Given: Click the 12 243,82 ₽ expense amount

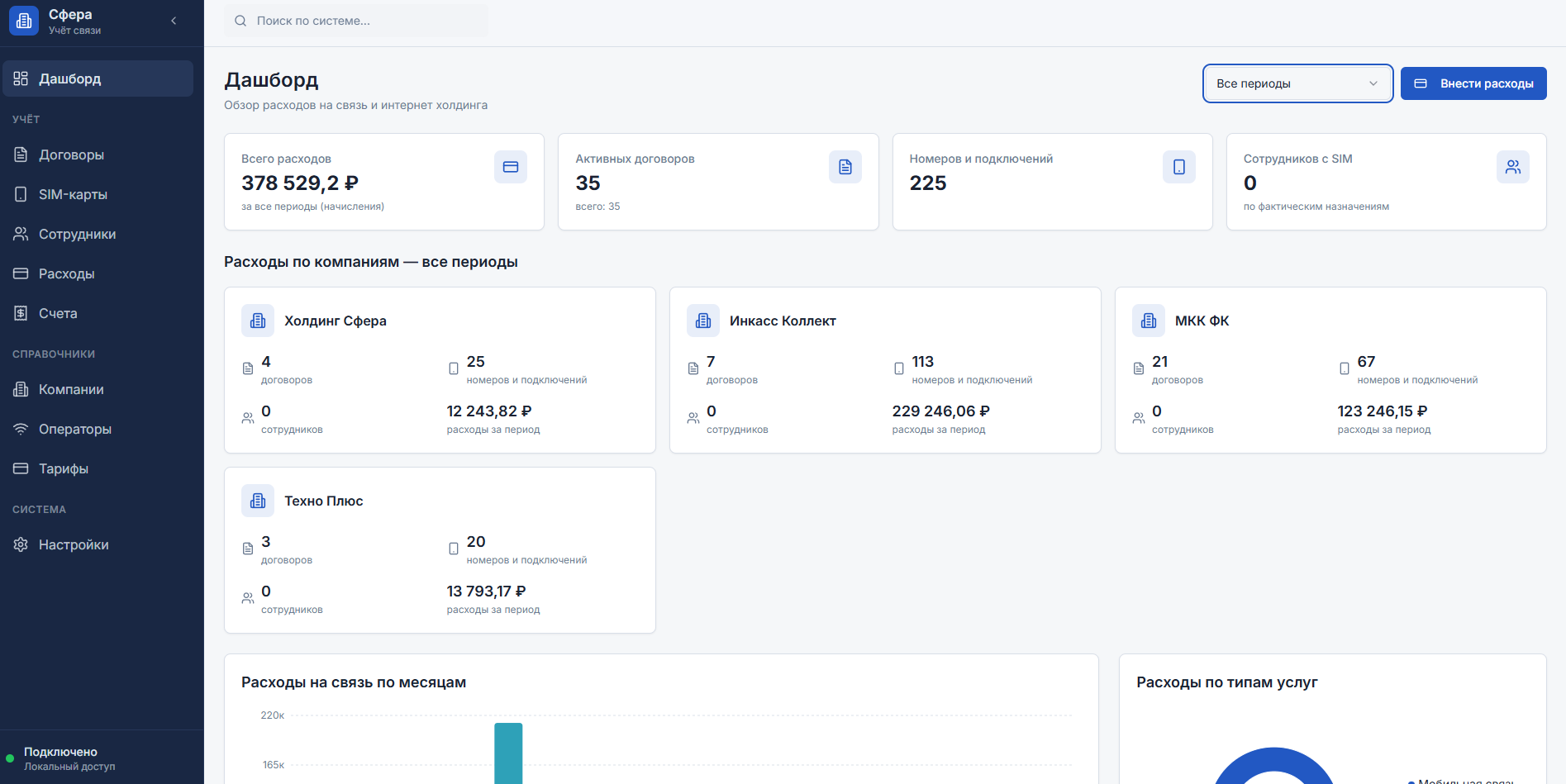Looking at the screenshot, I should coord(489,411).
